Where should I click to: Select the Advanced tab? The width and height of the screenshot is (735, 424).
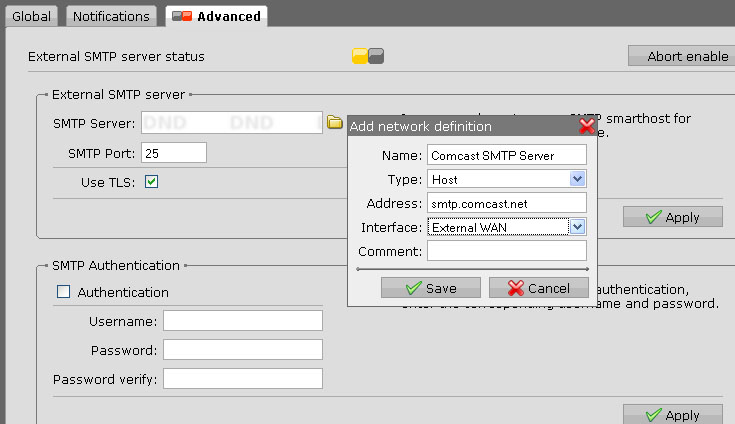(x=216, y=16)
